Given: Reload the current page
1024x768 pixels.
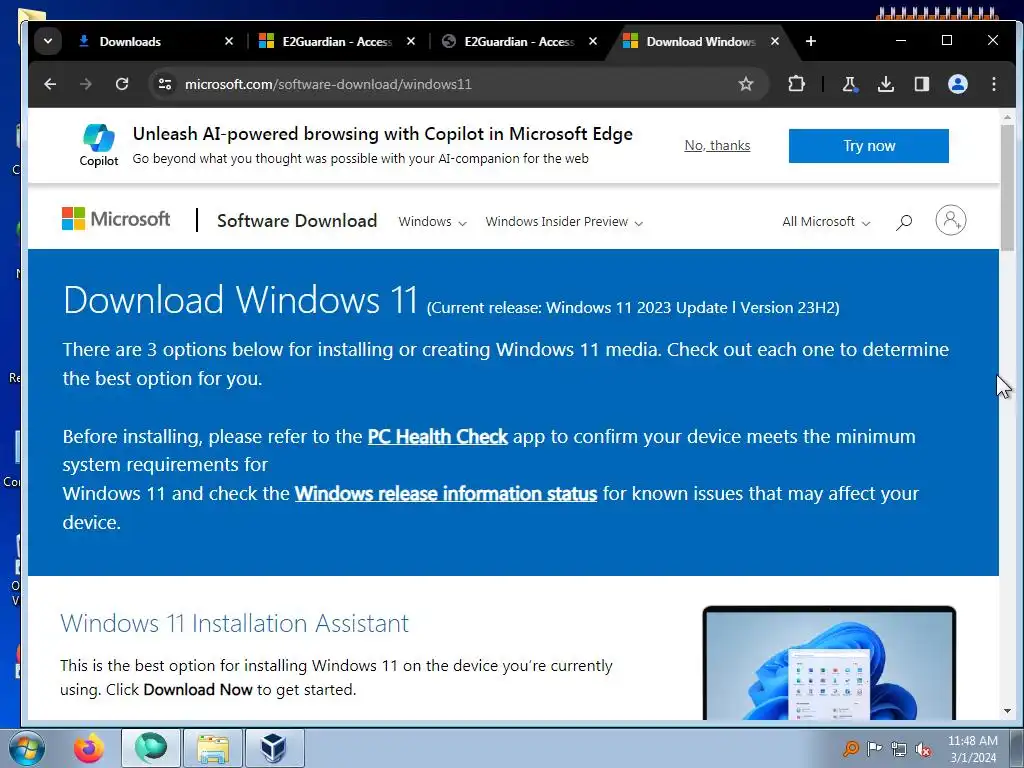Looking at the screenshot, I should pyautogui.click(x=121, y=84).
